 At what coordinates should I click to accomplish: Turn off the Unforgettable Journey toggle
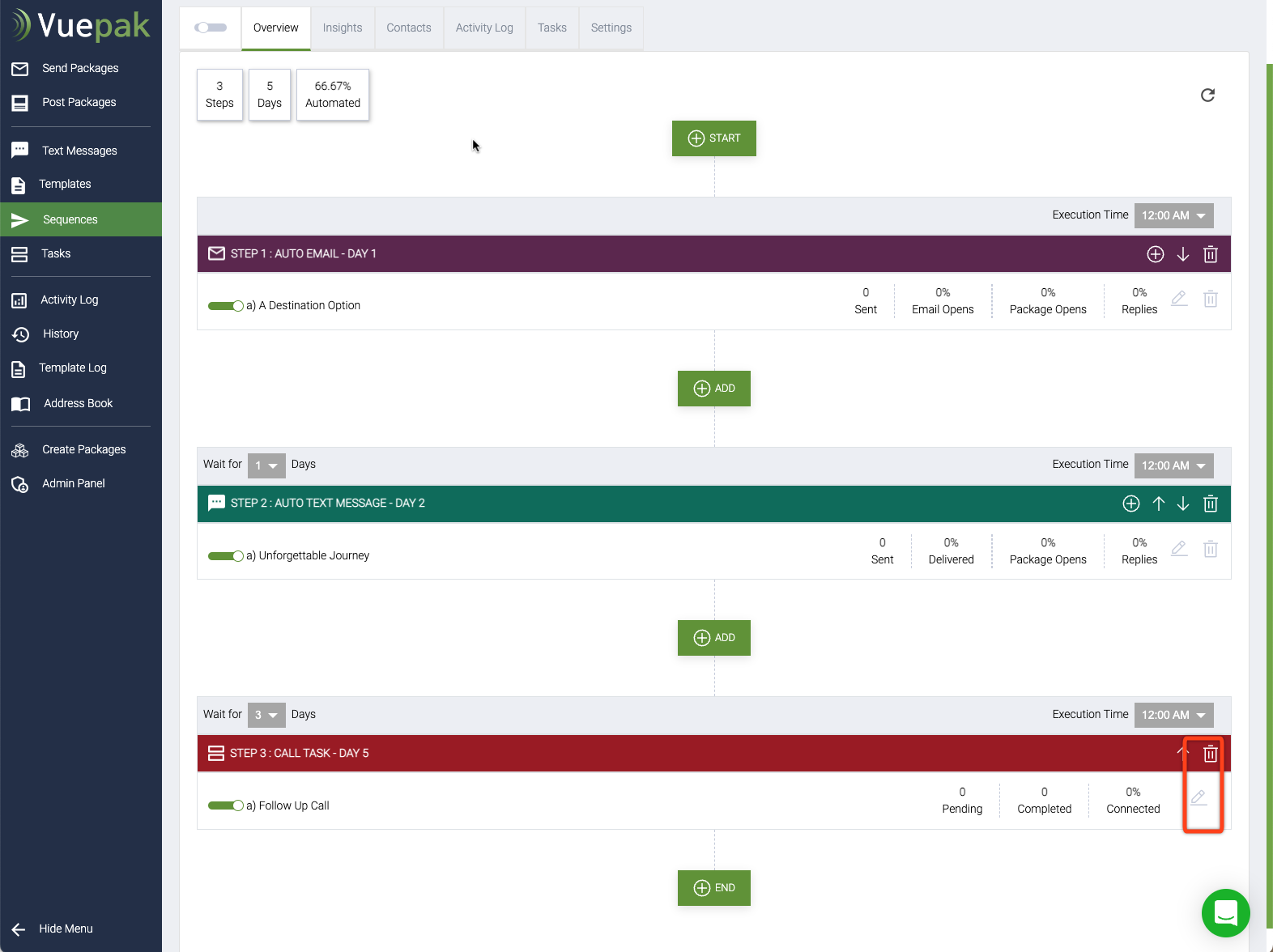coord(225,556)
